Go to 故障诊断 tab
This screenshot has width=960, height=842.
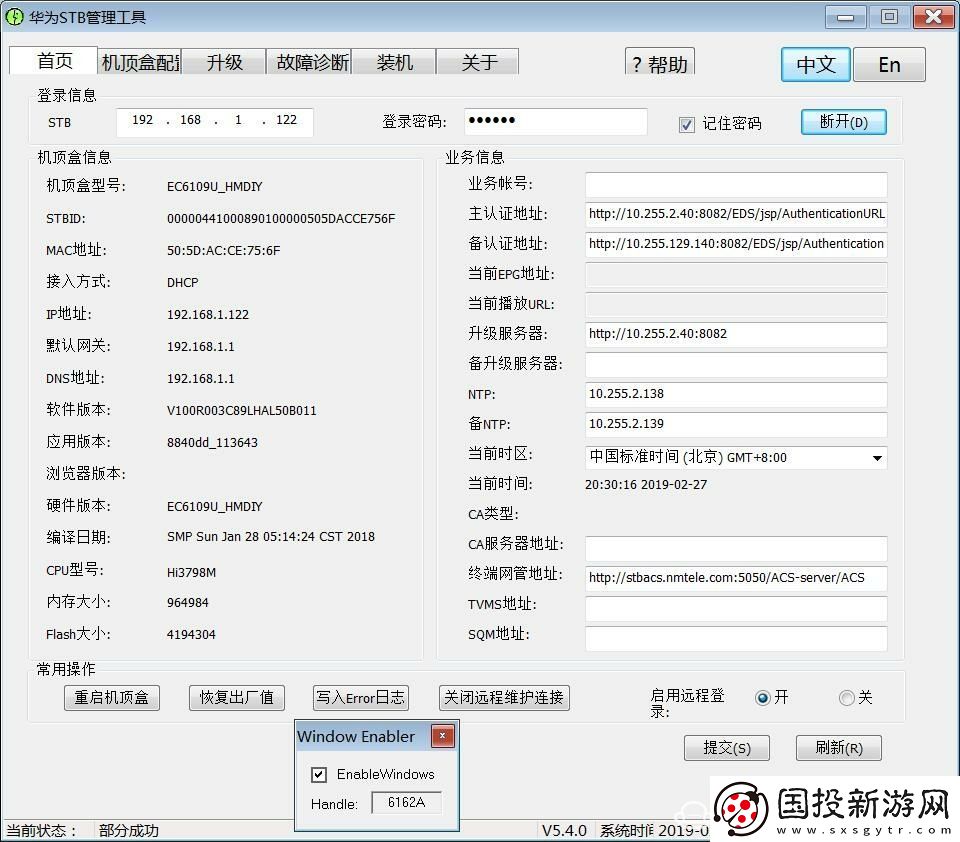tap(309, 62)
